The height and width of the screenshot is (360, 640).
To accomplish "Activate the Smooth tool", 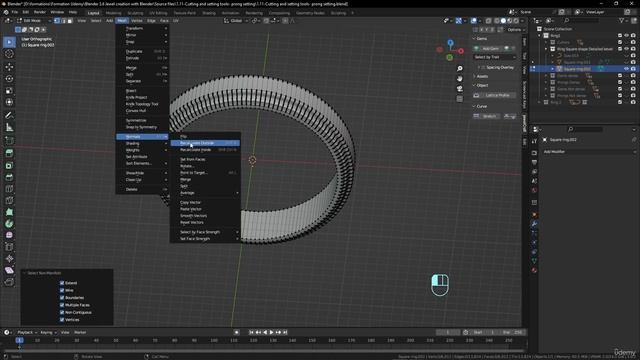I will pyautogui.click(x=9, y=235).
